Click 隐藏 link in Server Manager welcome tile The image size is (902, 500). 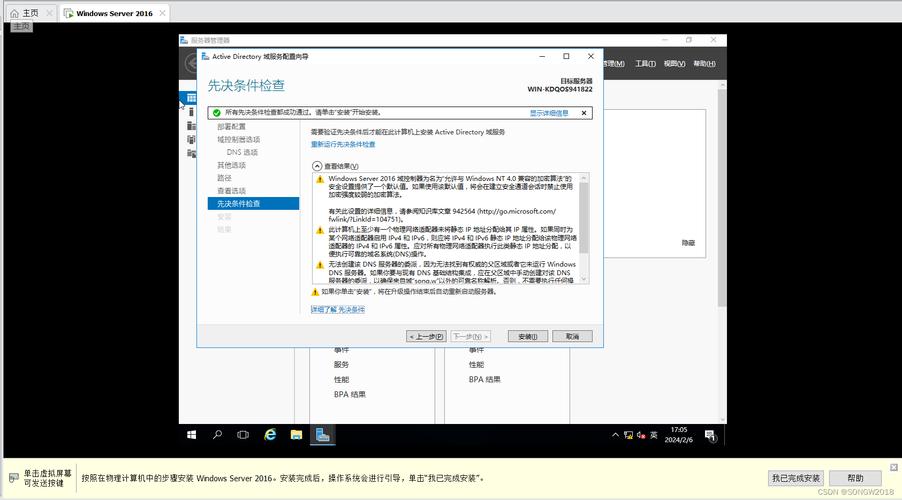coord(688,243)
